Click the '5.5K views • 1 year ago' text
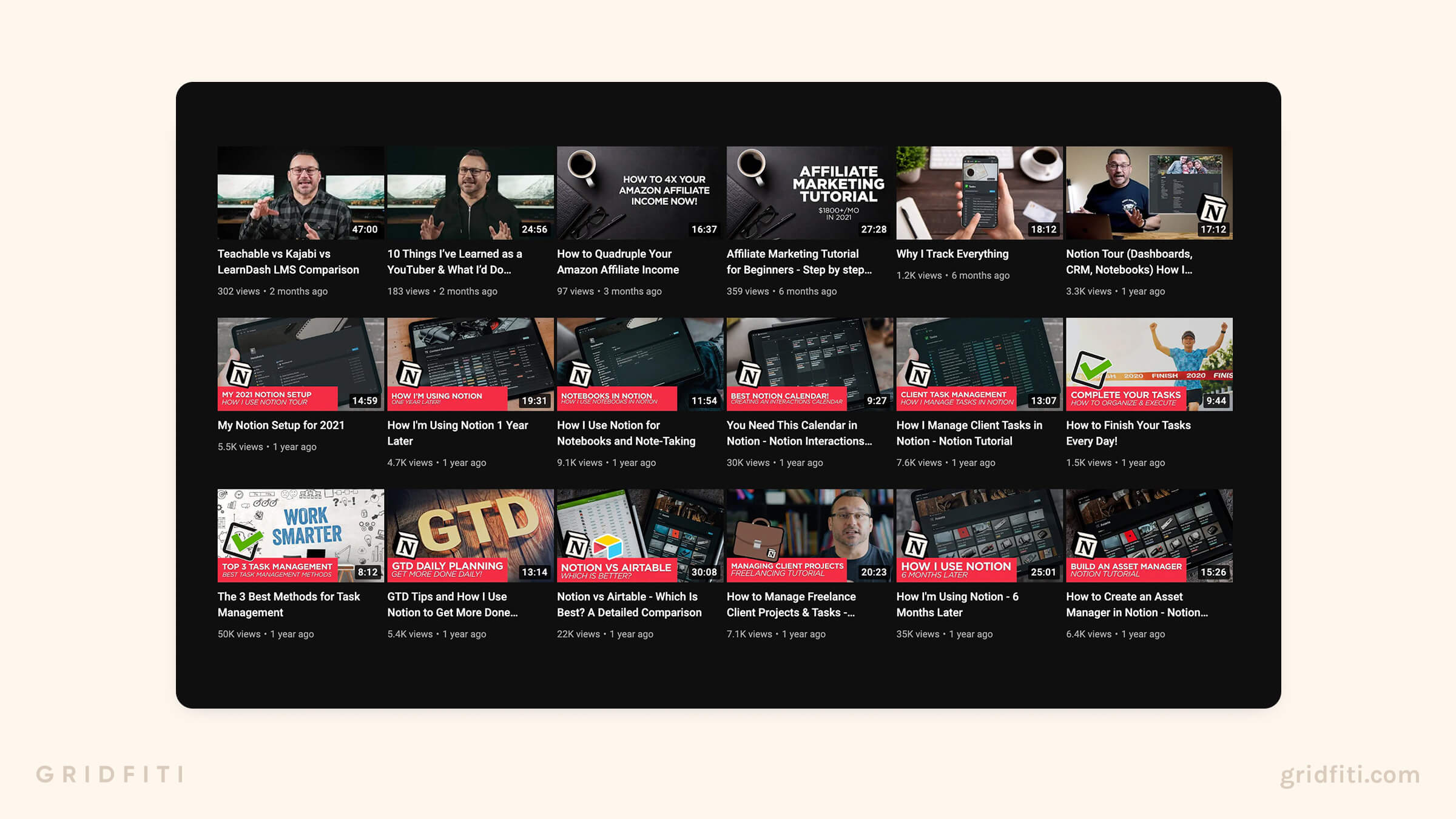This screenshot has width=1456, height=819. tap(267, 447)
